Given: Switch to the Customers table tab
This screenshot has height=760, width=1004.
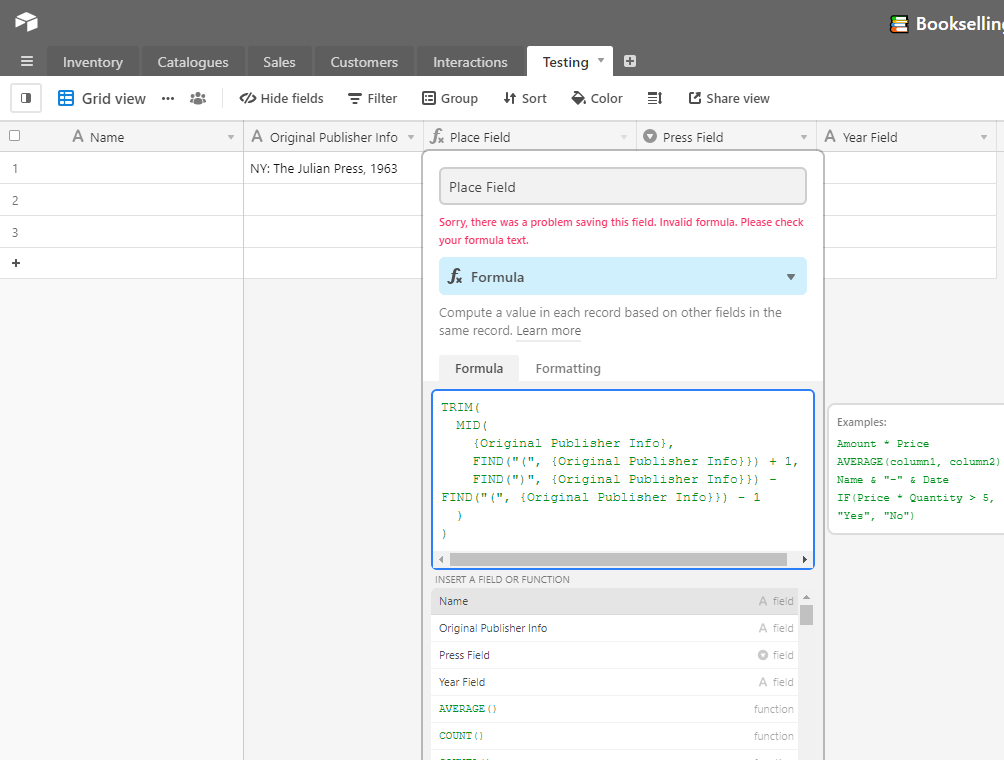Looking at the screenshot, I should (x=364, y=62).
